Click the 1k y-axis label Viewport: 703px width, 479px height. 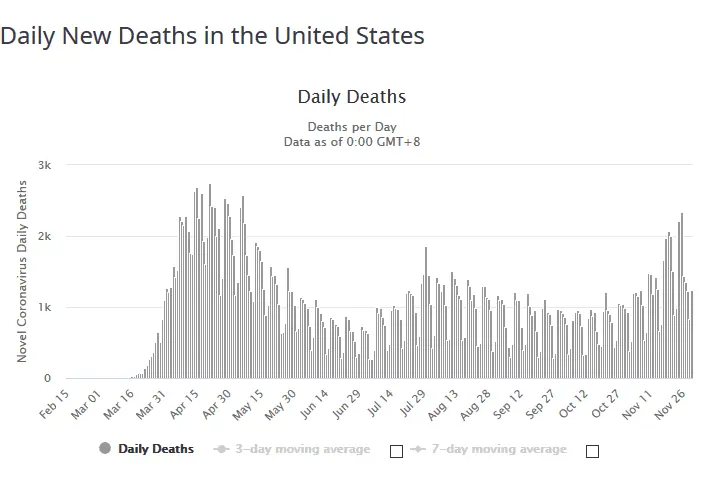click(x=45, y=308)
